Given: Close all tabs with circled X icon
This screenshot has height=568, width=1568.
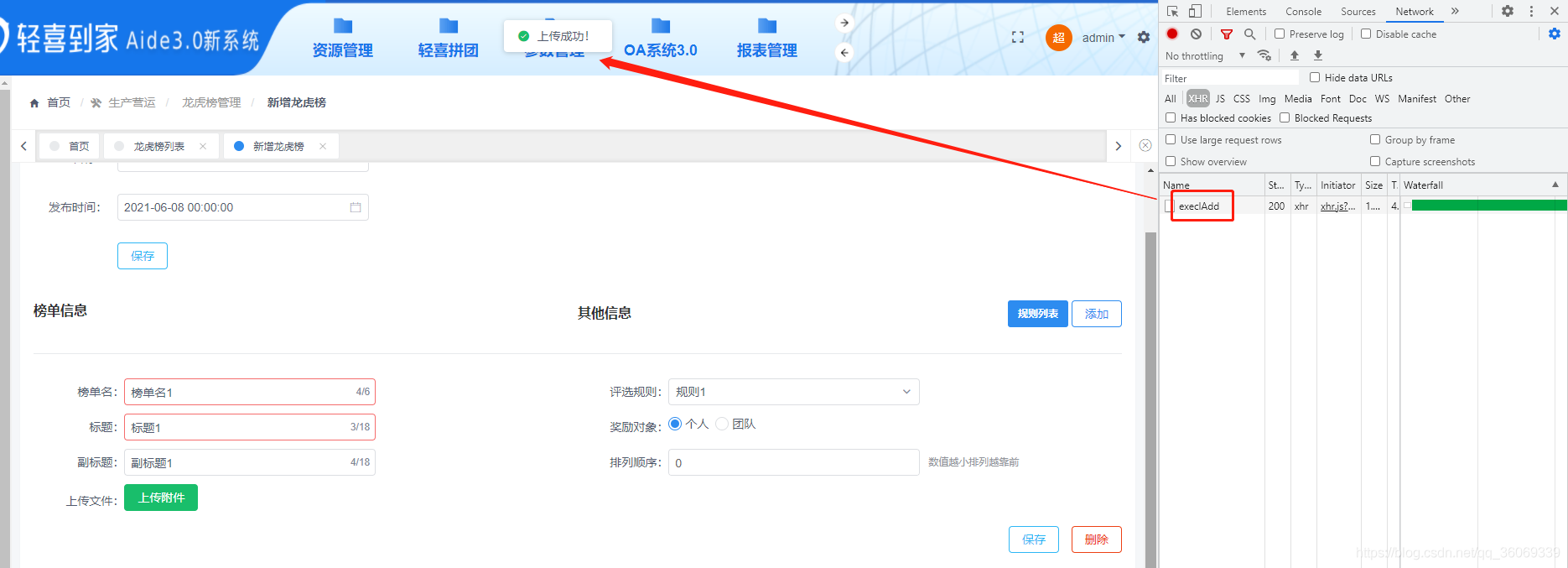Looking at the screenshot, I should (1145, 145).
